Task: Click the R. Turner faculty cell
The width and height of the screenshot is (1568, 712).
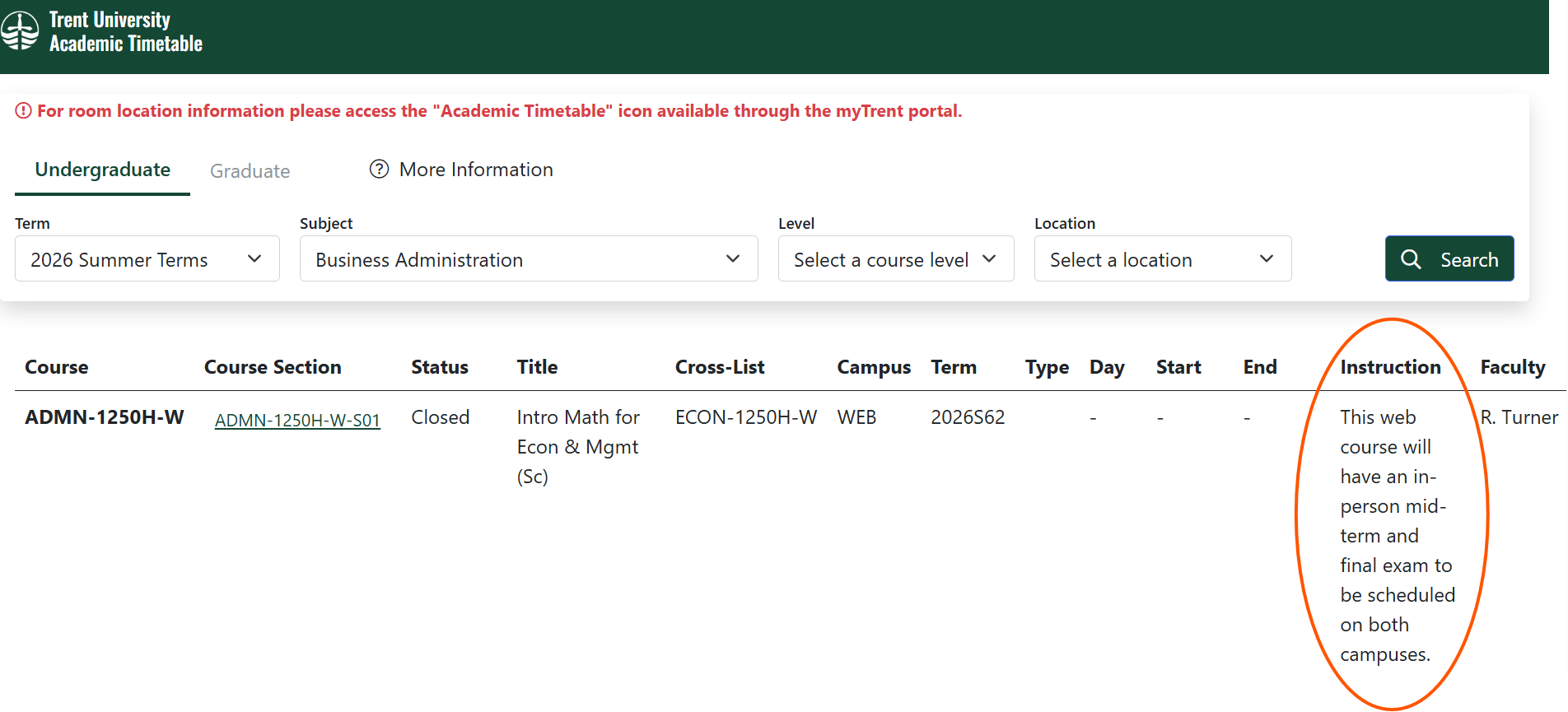Action: 1519,417
